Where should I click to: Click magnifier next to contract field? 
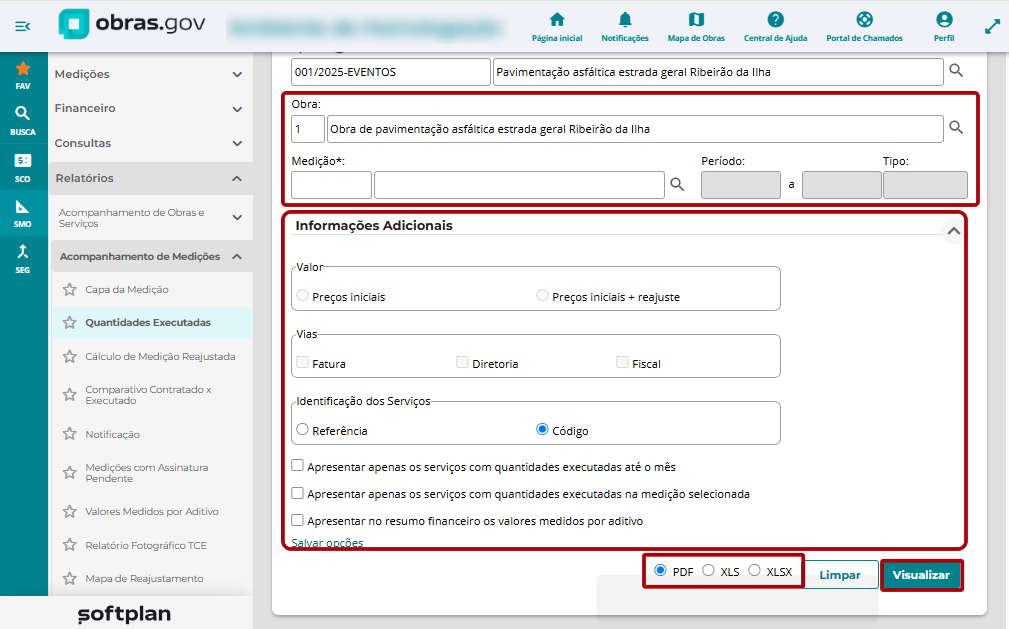coord(956,71)
